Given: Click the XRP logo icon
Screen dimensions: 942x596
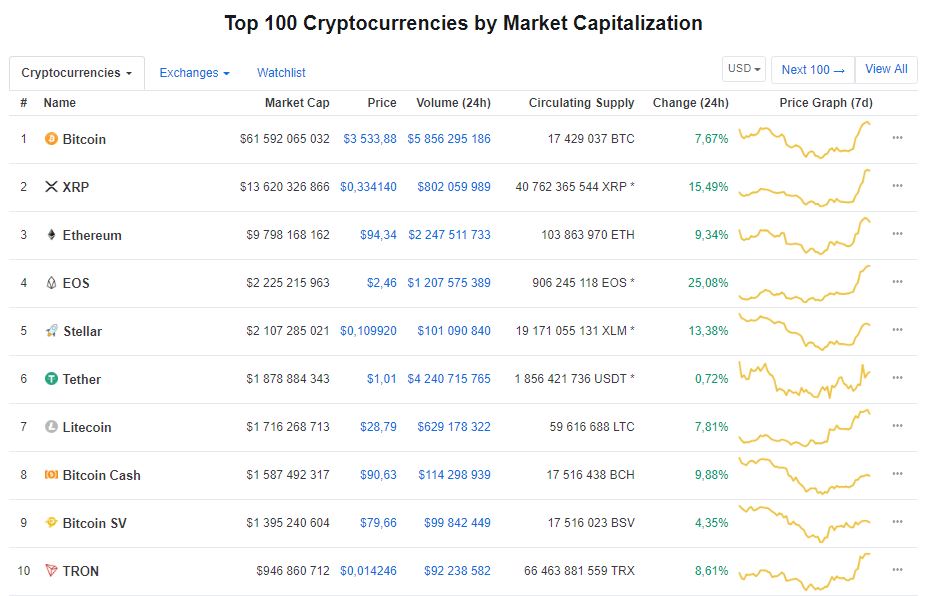Looking at the screenshot, I should click(x=52, y=187).
